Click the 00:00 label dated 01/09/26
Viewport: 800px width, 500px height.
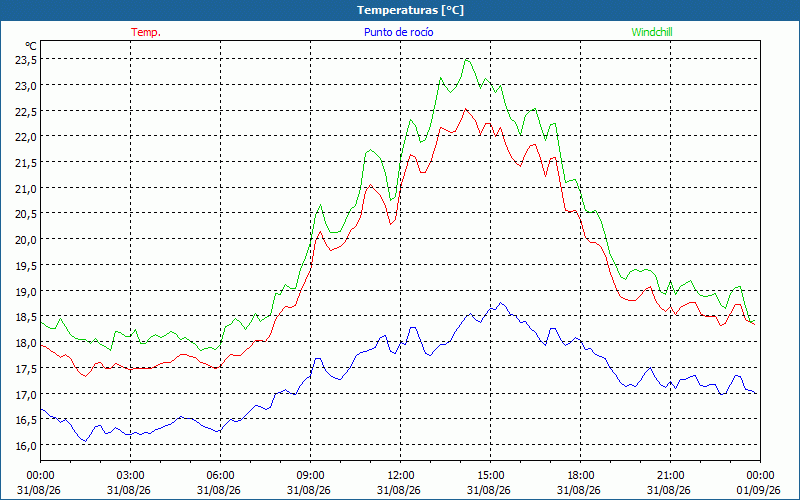tap(760, 476)
